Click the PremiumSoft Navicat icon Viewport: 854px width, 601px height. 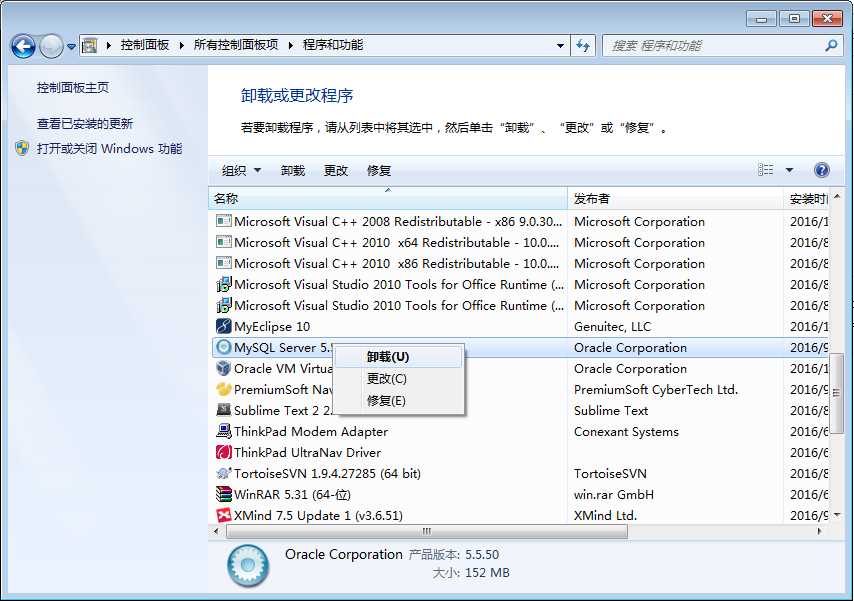224,389
